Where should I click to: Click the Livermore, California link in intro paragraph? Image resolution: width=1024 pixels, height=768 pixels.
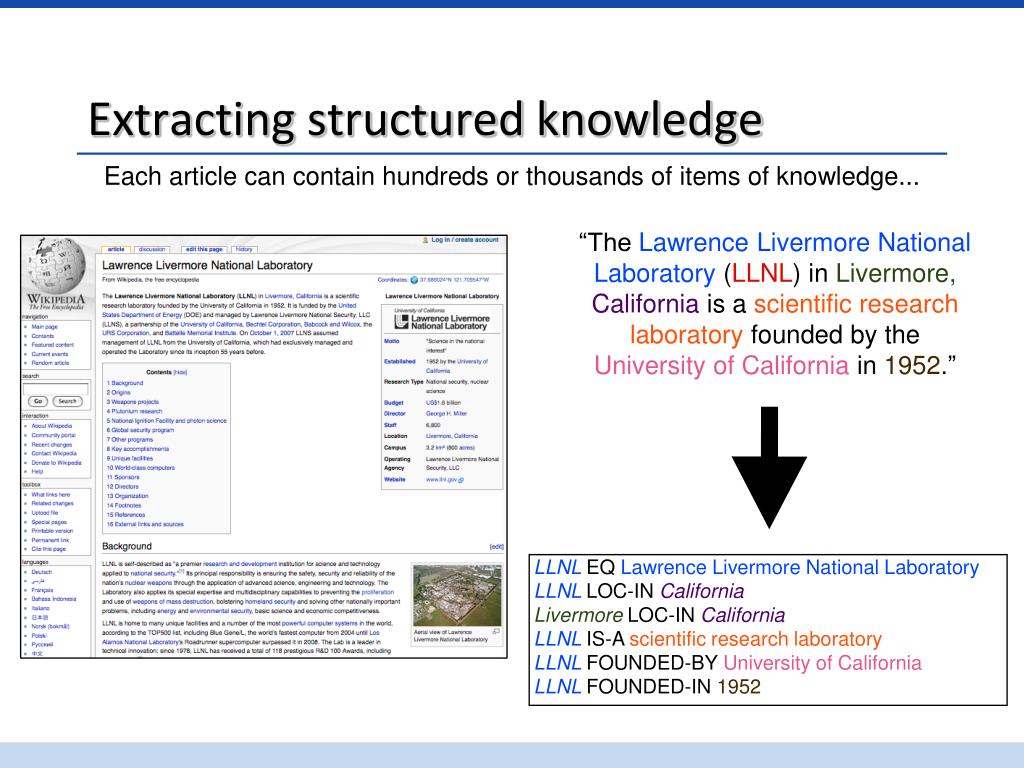pos(293,296)
